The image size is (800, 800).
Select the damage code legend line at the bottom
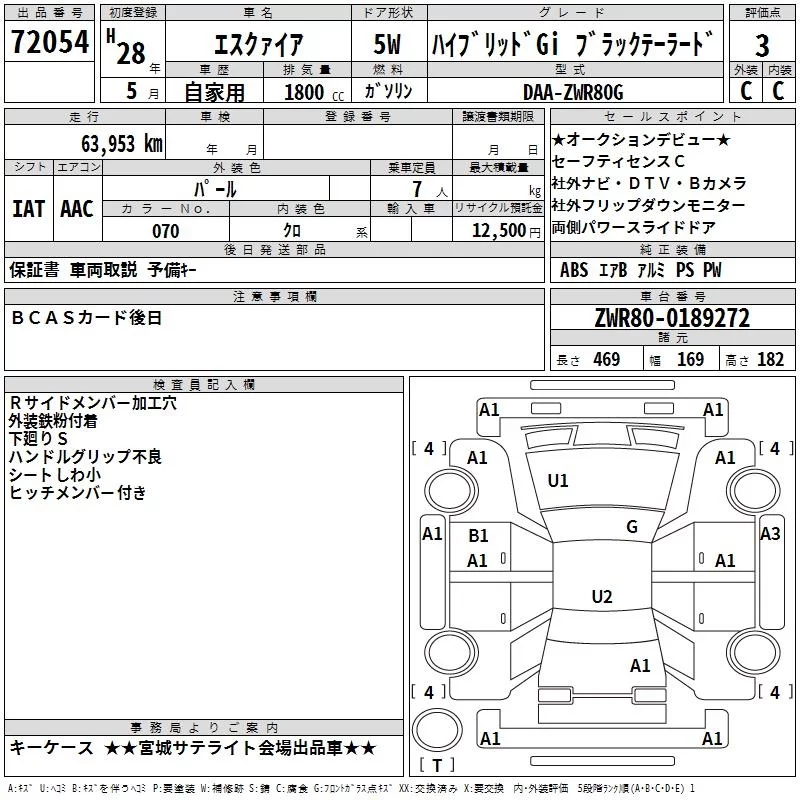tap(351, 789)
